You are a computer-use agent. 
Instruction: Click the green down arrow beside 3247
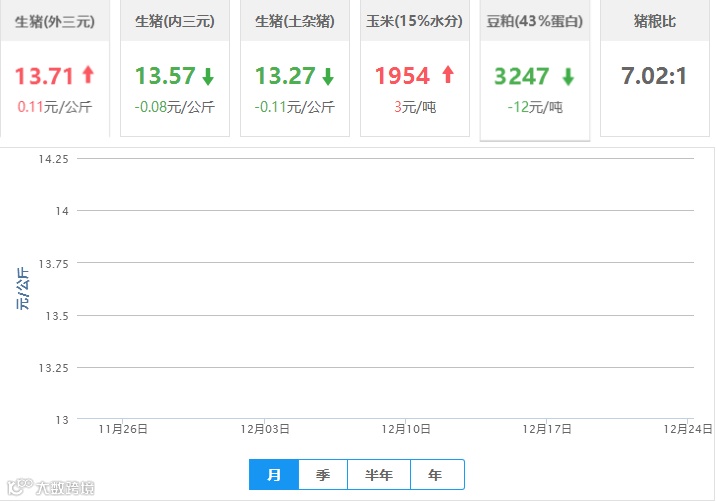pos(568,76)
